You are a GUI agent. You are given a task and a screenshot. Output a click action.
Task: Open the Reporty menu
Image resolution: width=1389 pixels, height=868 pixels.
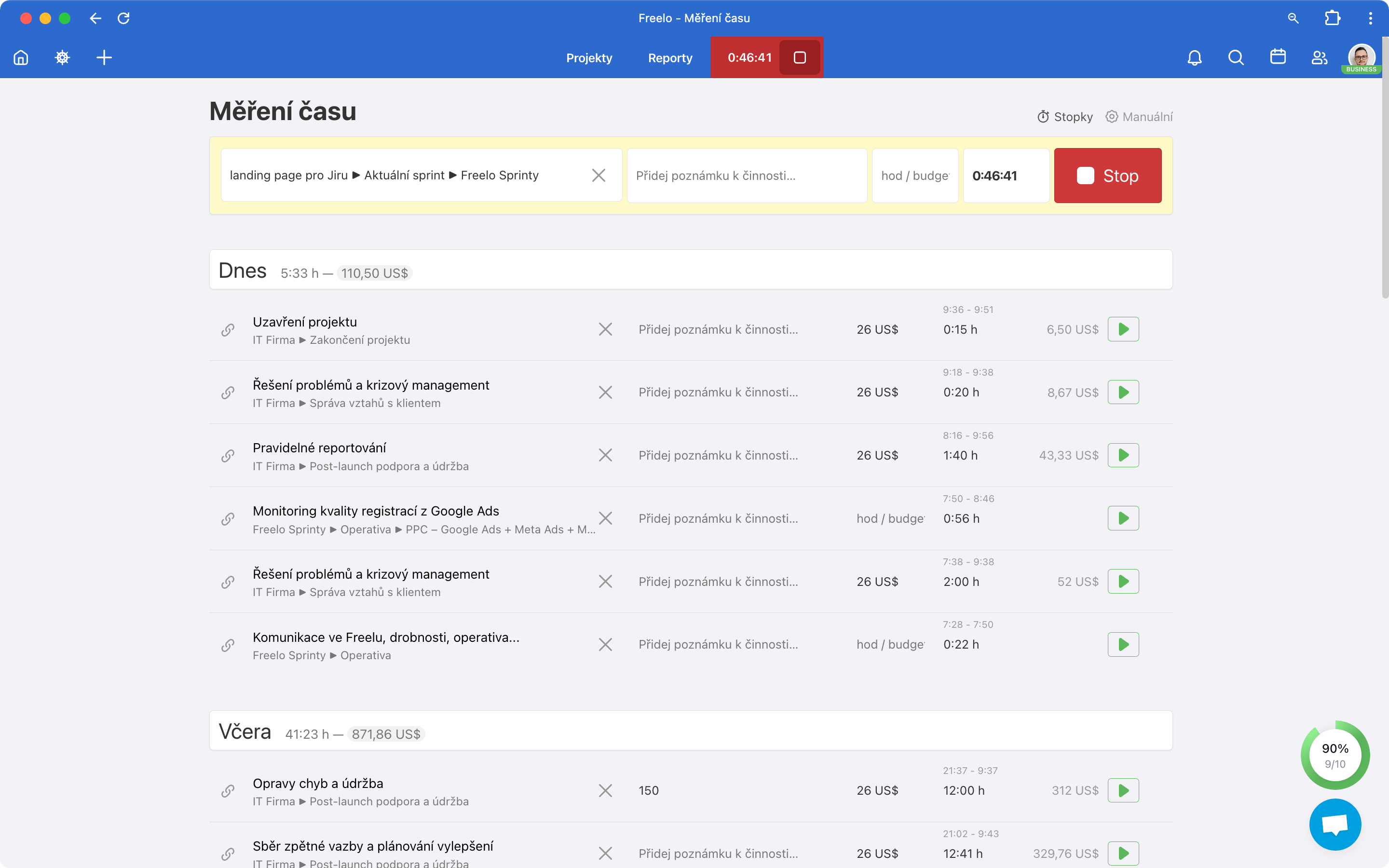[670, 58]
